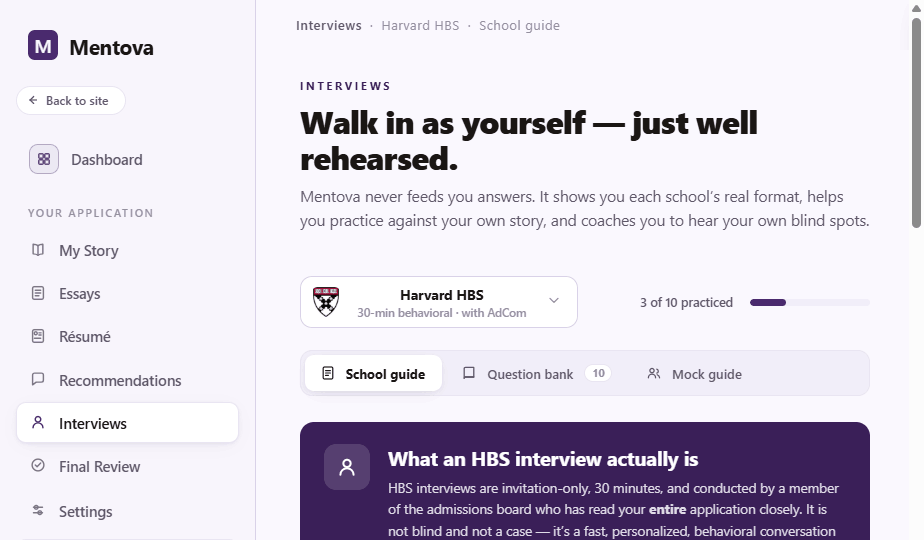Click the '30-min behavioral · with AdCom' subtitle
The width and height of the screenshot is (924, 540).
[441, 313]
